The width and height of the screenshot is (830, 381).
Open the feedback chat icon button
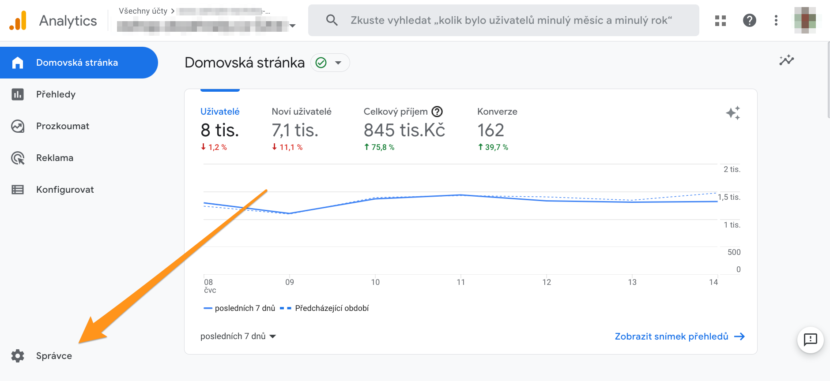click(x=810, y=339)
